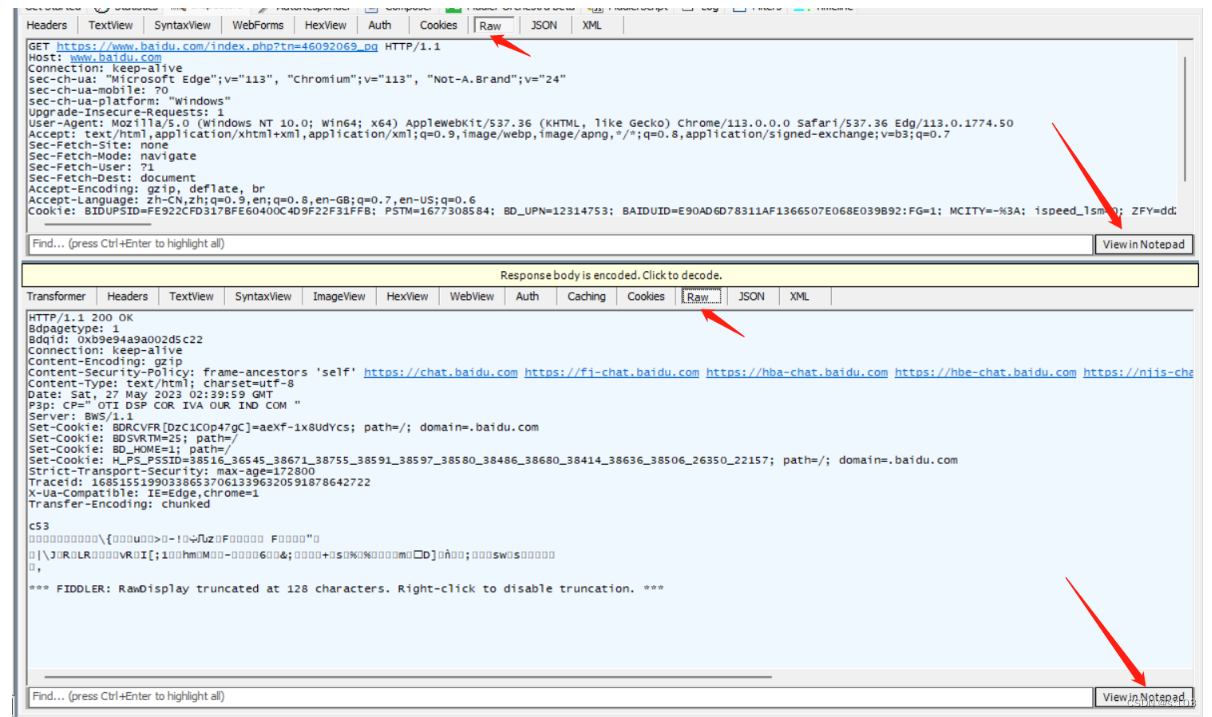Click the 'Set-Cookie: H_PS_PSSID' line

[x=493, y=460]
